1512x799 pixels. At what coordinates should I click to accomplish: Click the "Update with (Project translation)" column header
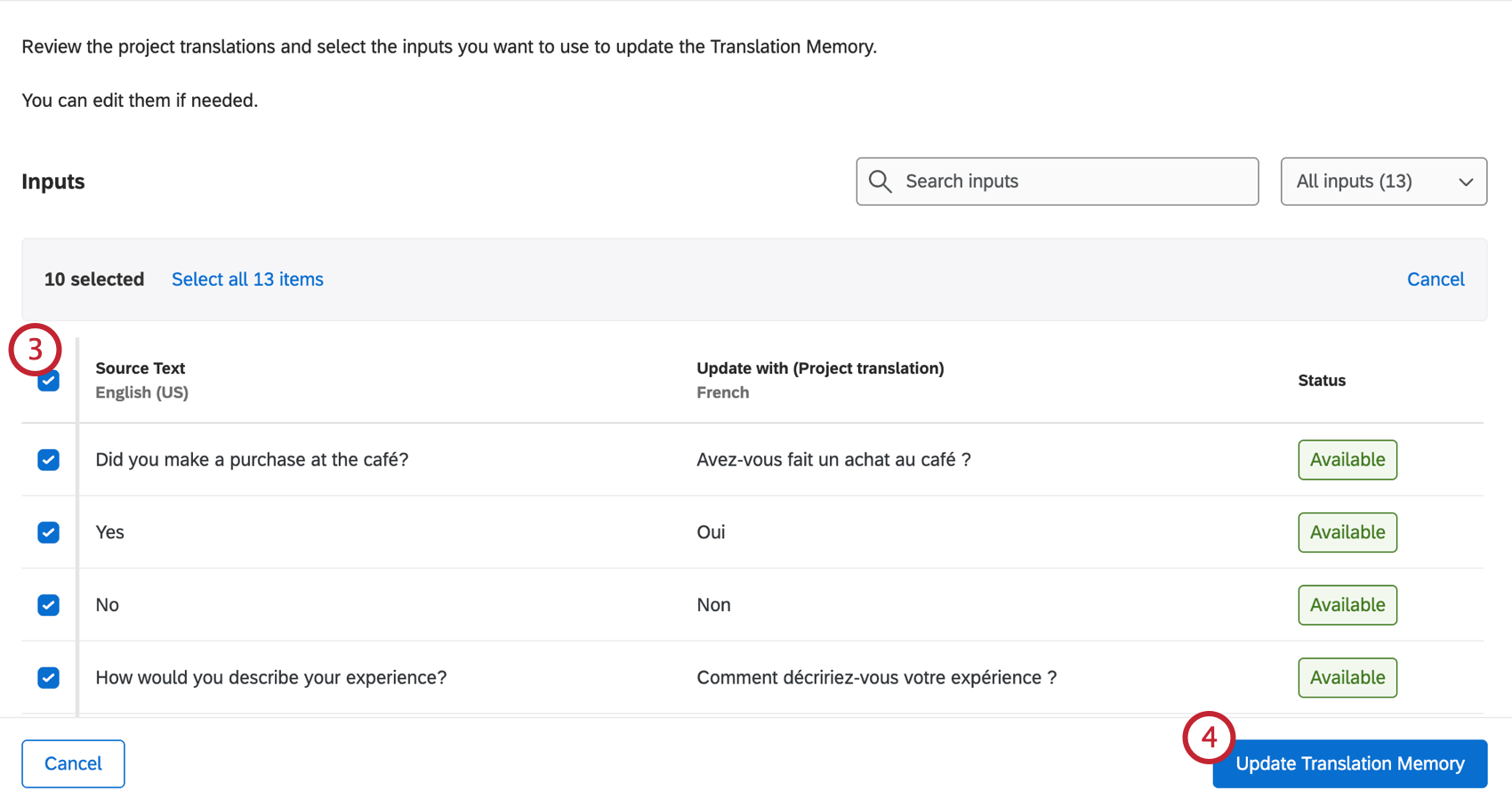(x=820, y=367)
